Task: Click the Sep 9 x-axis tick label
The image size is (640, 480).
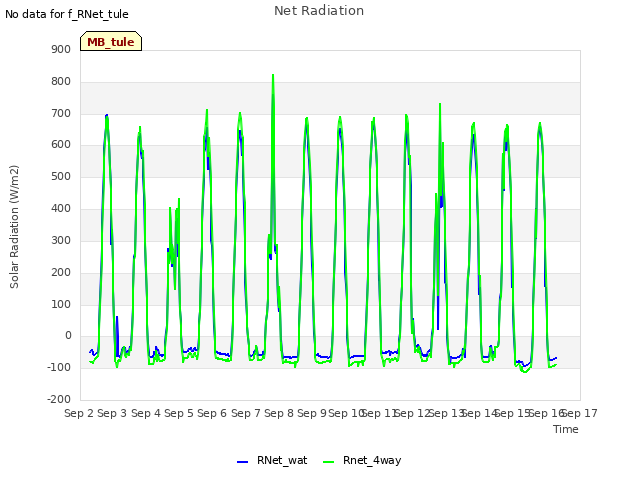Action: coord(312,413)
